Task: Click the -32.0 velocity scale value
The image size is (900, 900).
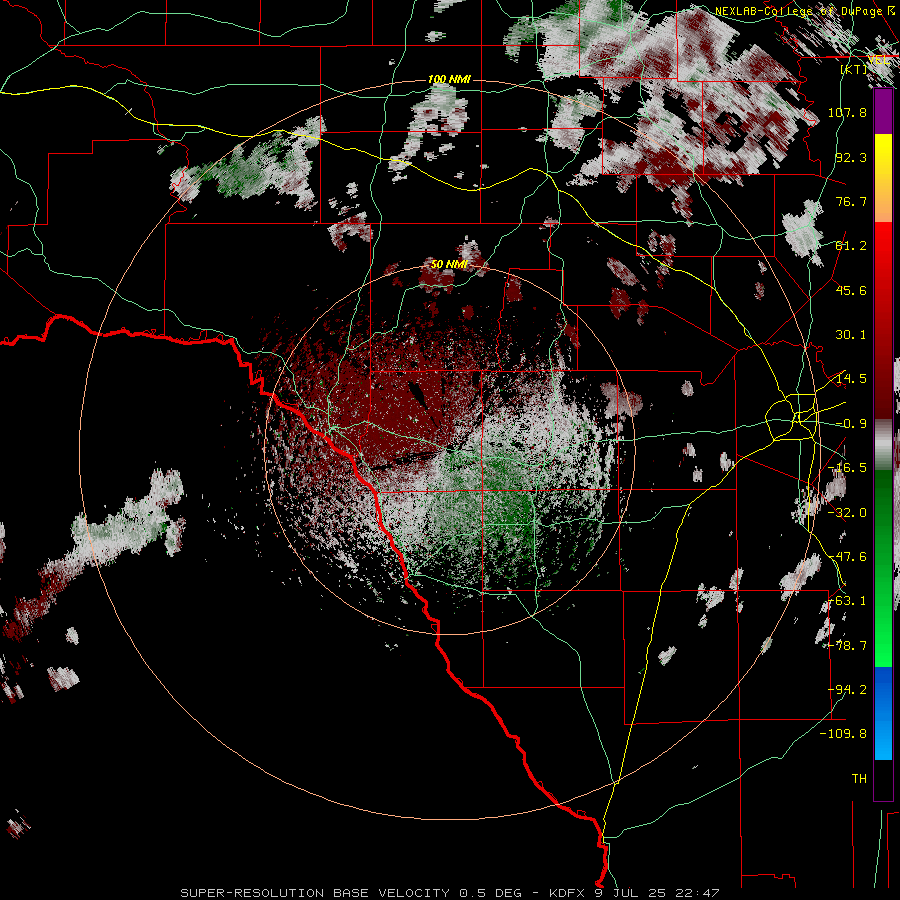Action: click(847, 513)
